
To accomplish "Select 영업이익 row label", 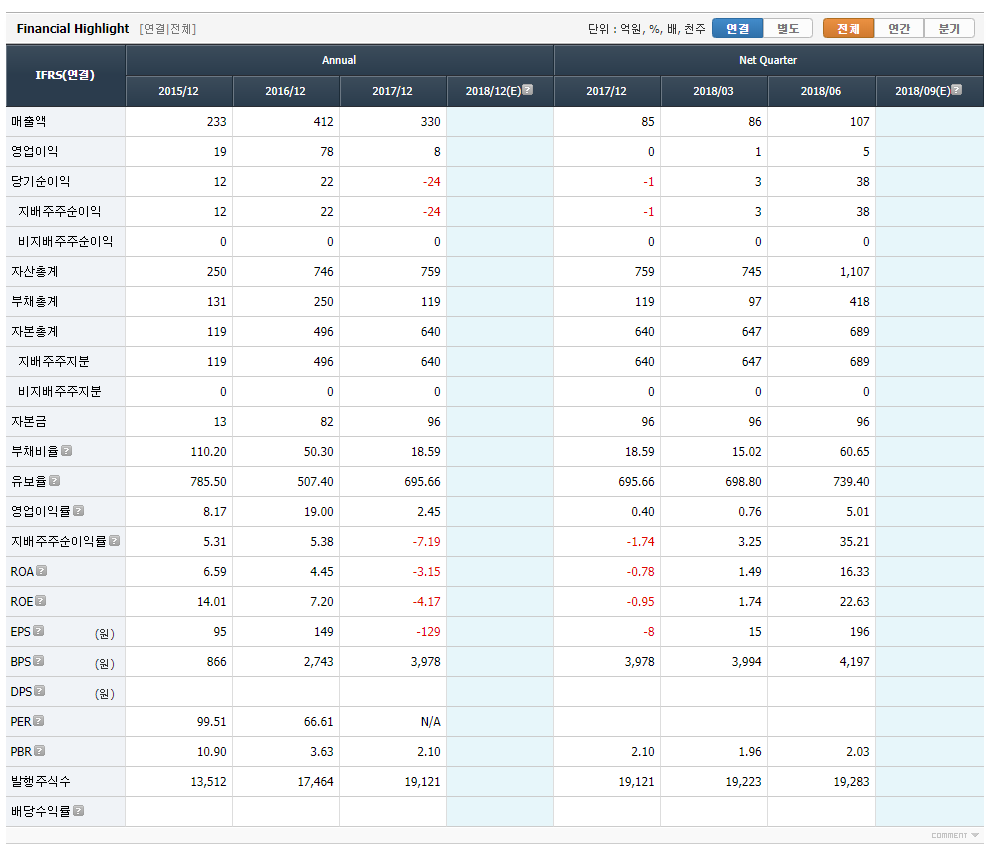I will (x=35, y=151).
